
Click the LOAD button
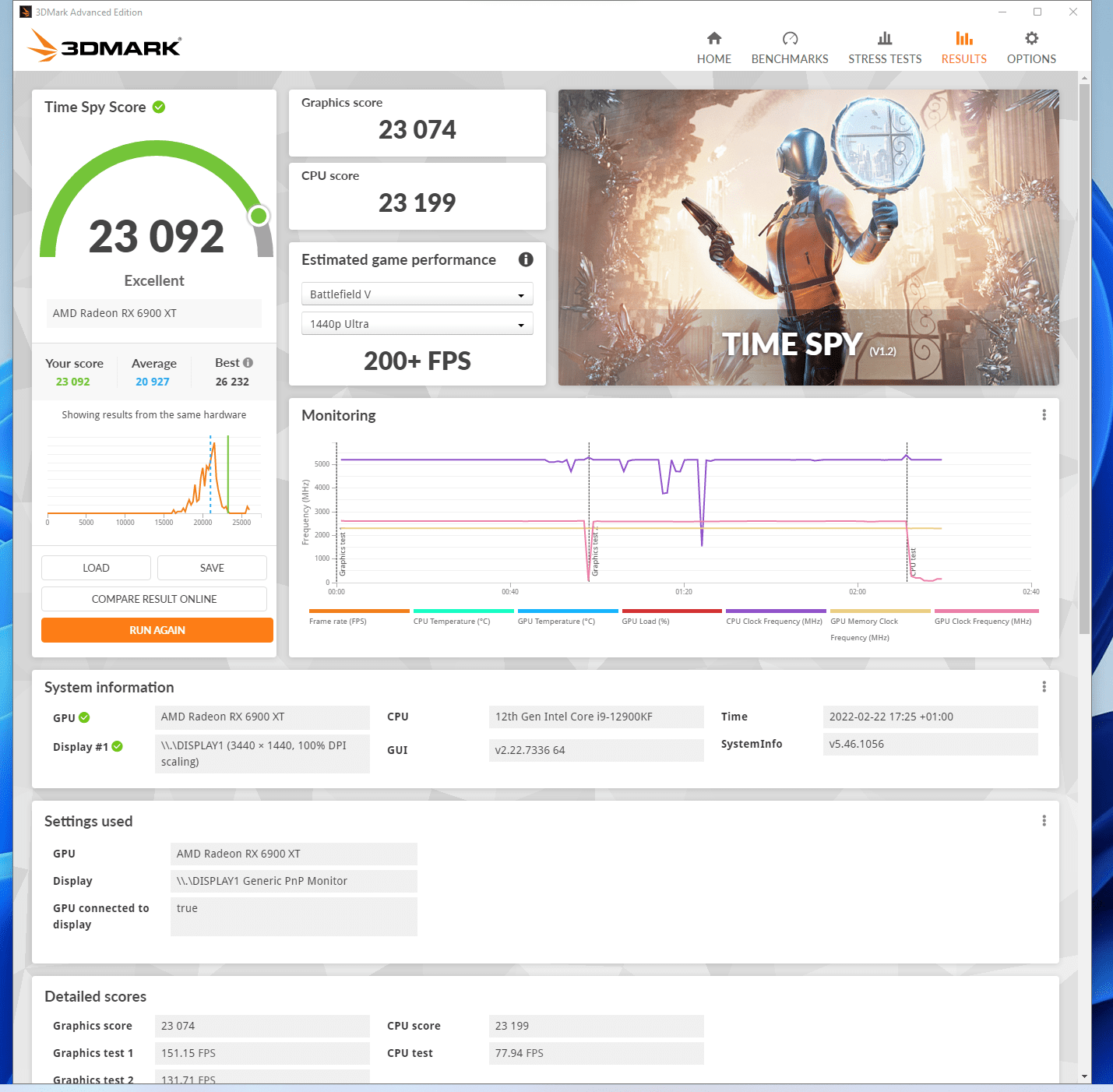click(x=96, y=568)
